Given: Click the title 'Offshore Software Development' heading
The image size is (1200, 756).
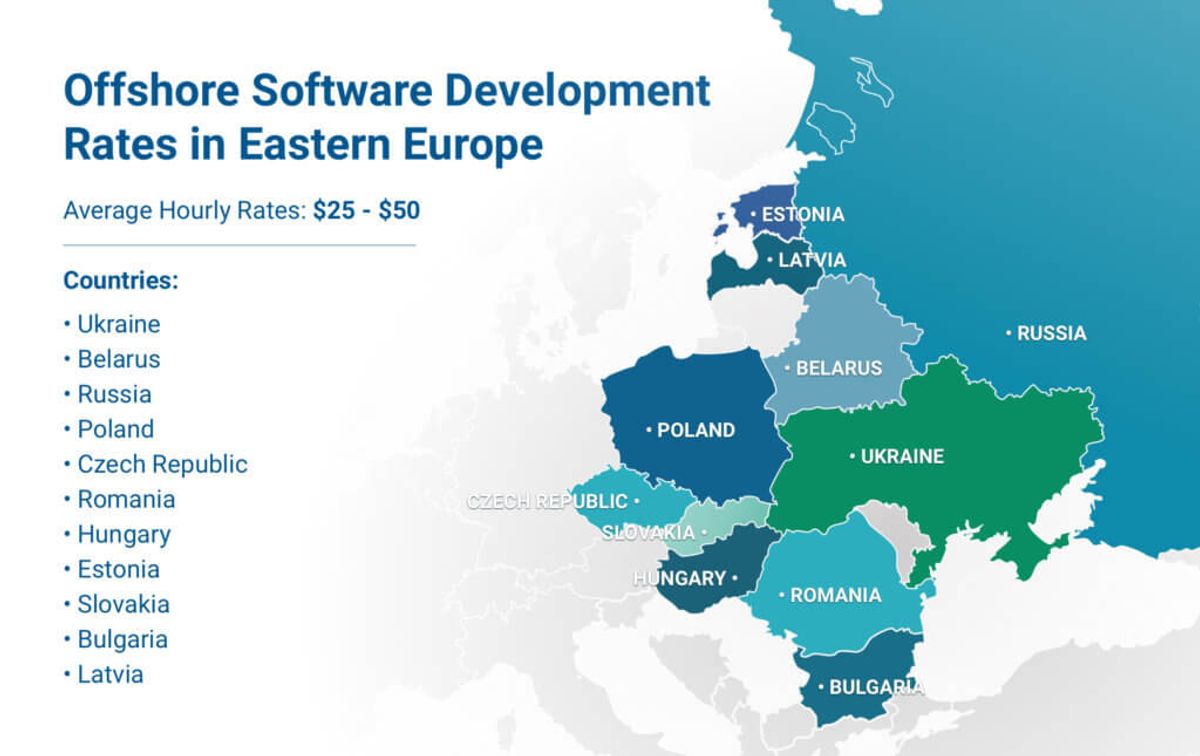Looking at the screenshot, I should coord(387,92).
